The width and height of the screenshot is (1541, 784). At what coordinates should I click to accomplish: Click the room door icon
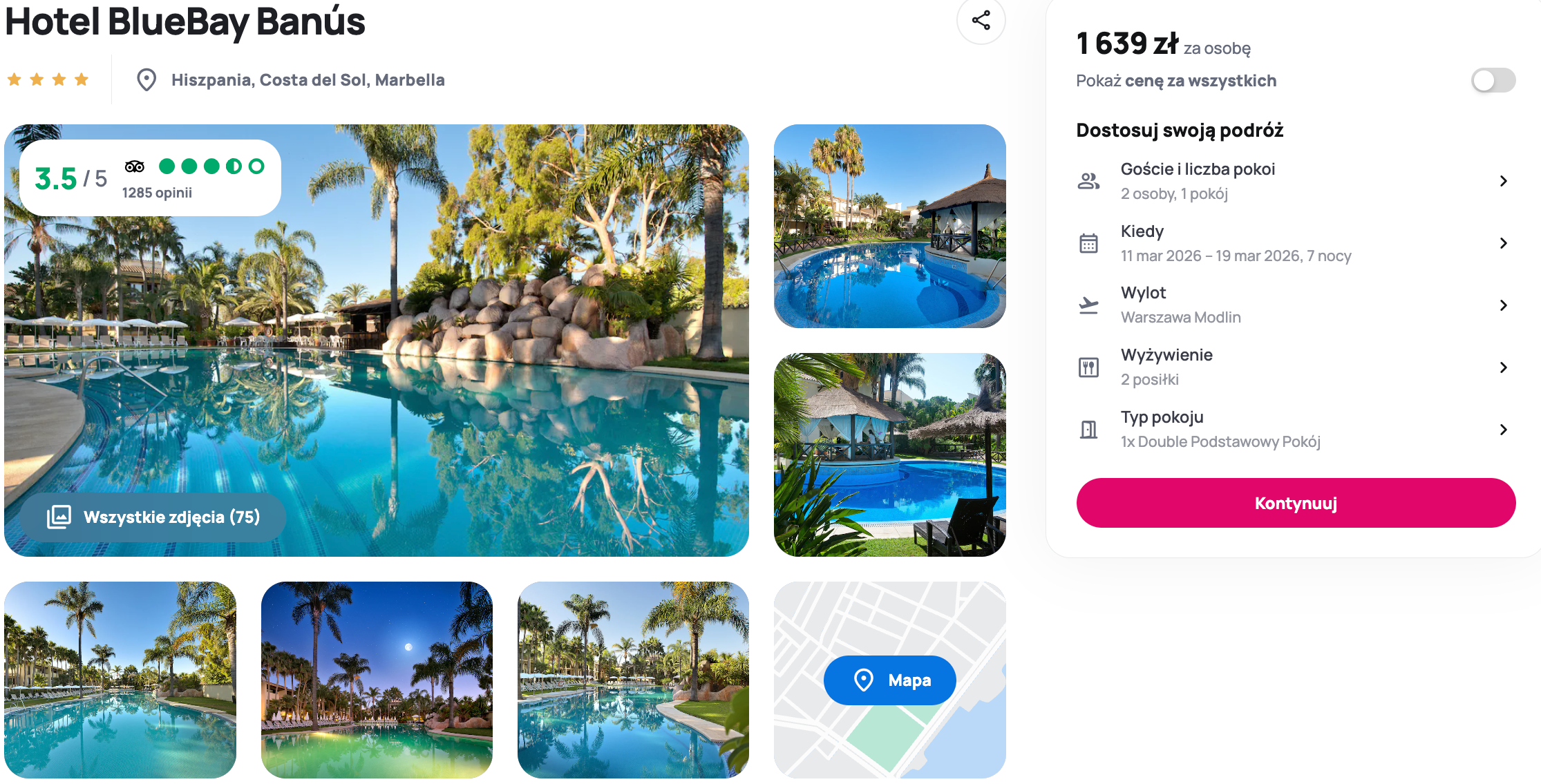click(x=1088, y=429)
